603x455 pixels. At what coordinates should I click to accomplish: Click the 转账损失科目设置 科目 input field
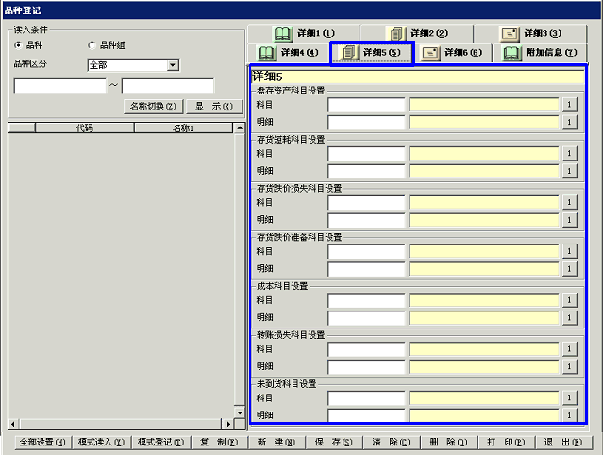(x=366, y=349)
